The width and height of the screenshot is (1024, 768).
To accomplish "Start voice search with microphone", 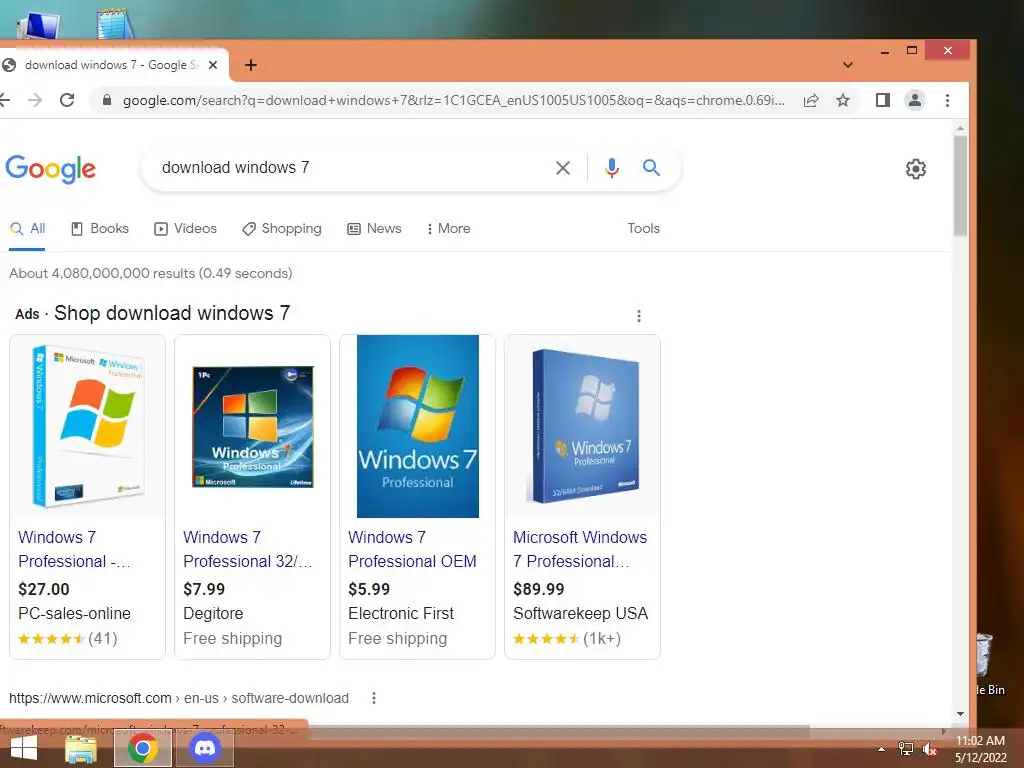I will 611,168.
